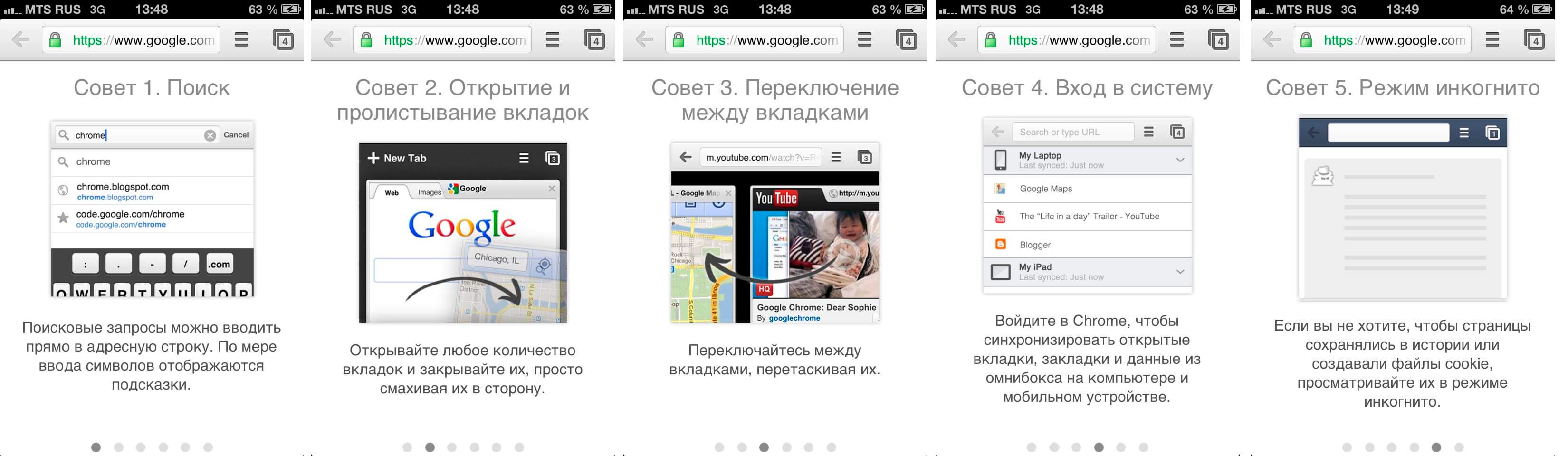Tap the My Laptop phone device icon
The width and height of the screenshot is (1568, 456).
point(1000,160)
